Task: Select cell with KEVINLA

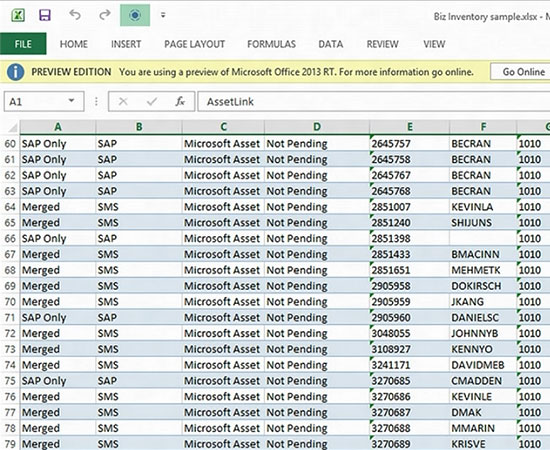Action: 483,207
